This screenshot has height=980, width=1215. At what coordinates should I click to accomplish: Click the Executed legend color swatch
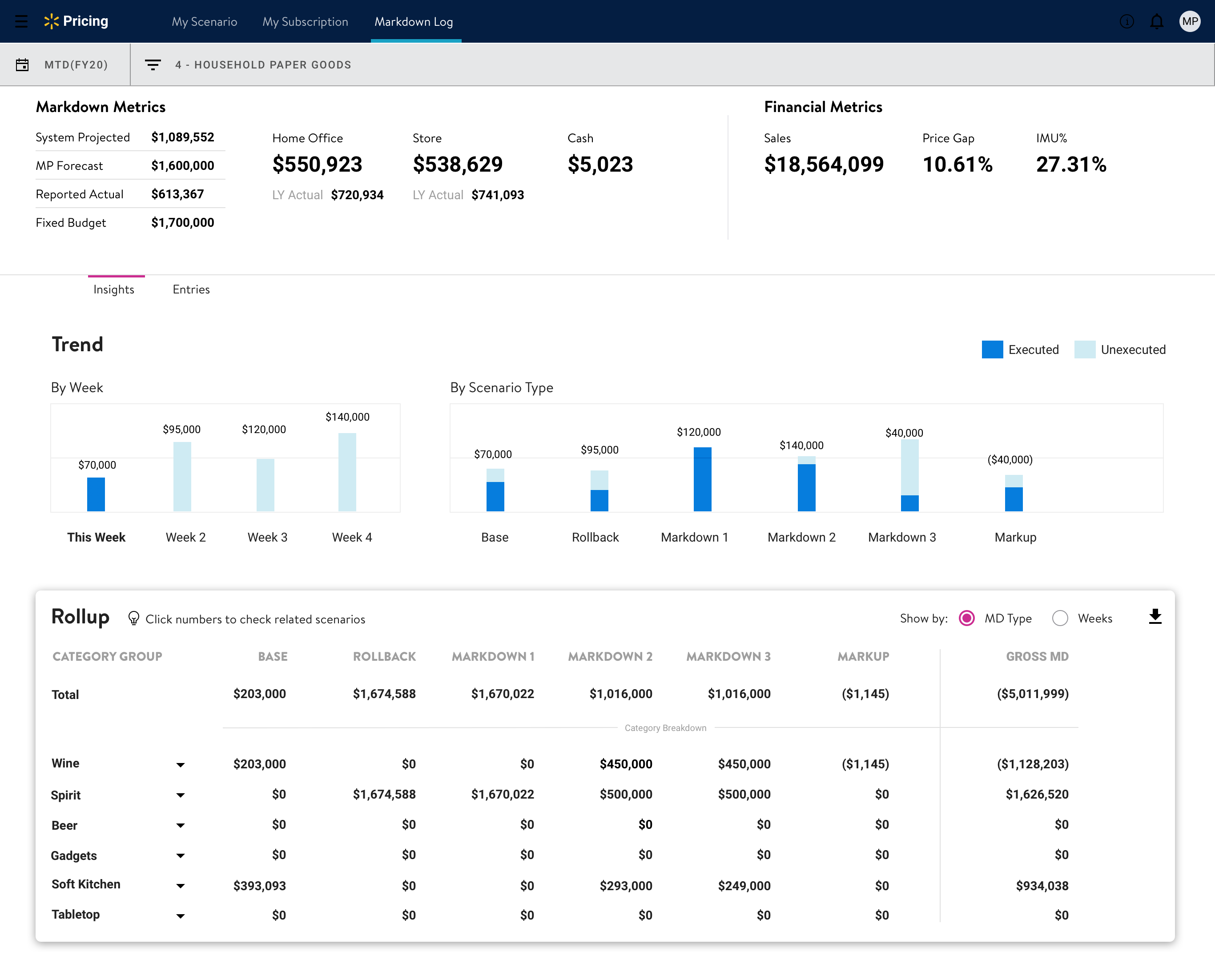pyautogui.click(x=993, y=349)
